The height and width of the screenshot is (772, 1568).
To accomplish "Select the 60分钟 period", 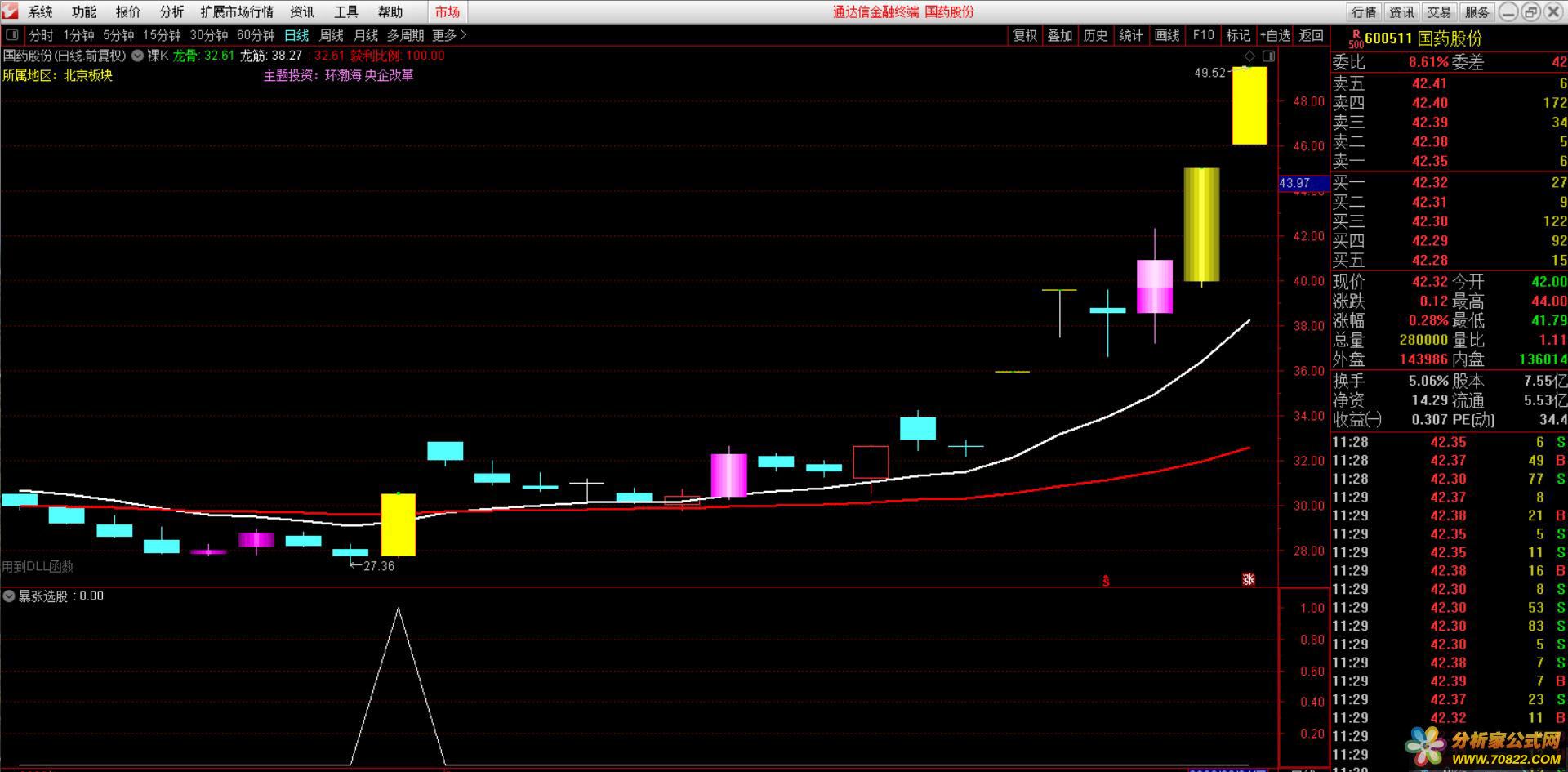I will click(x=256, y=35).
